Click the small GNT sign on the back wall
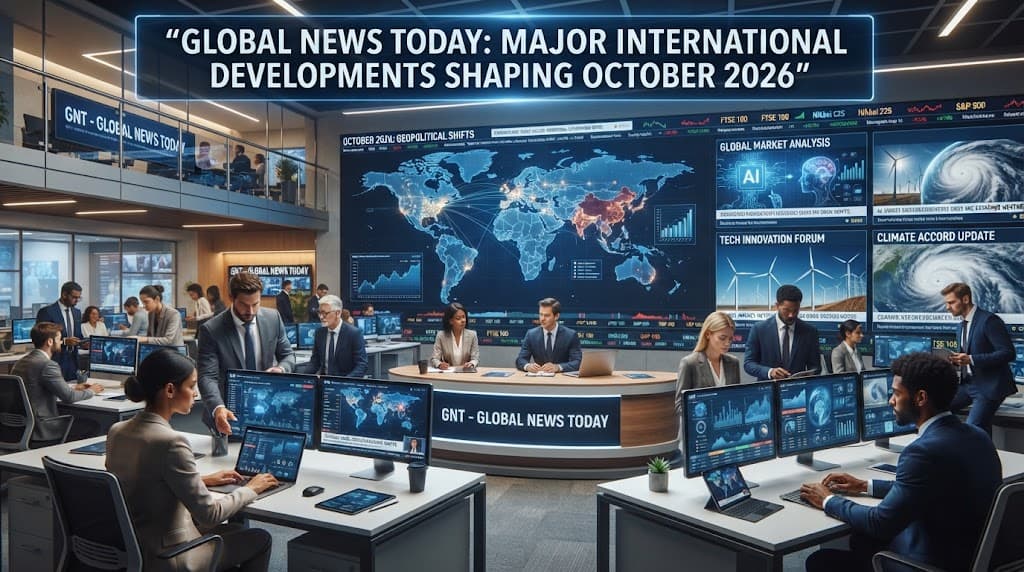This screenshot has width=1024, height=572. coord(270,270)
